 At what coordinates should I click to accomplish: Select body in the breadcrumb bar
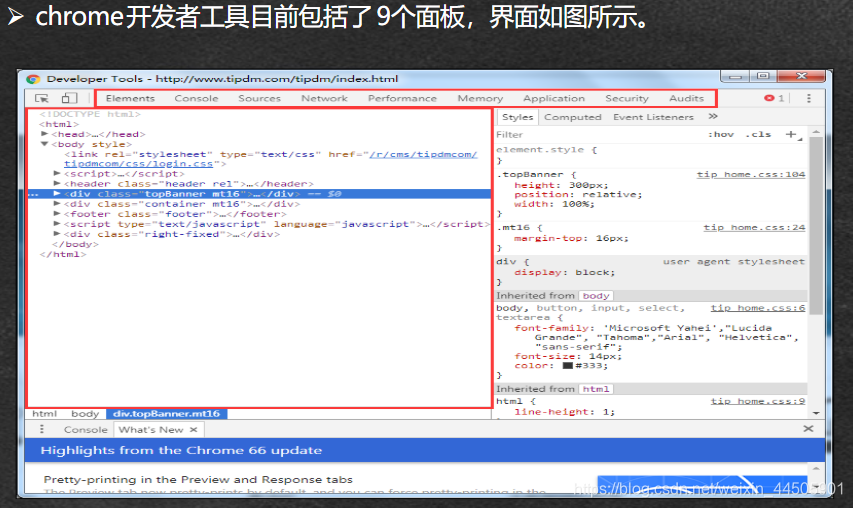point(85,414)
